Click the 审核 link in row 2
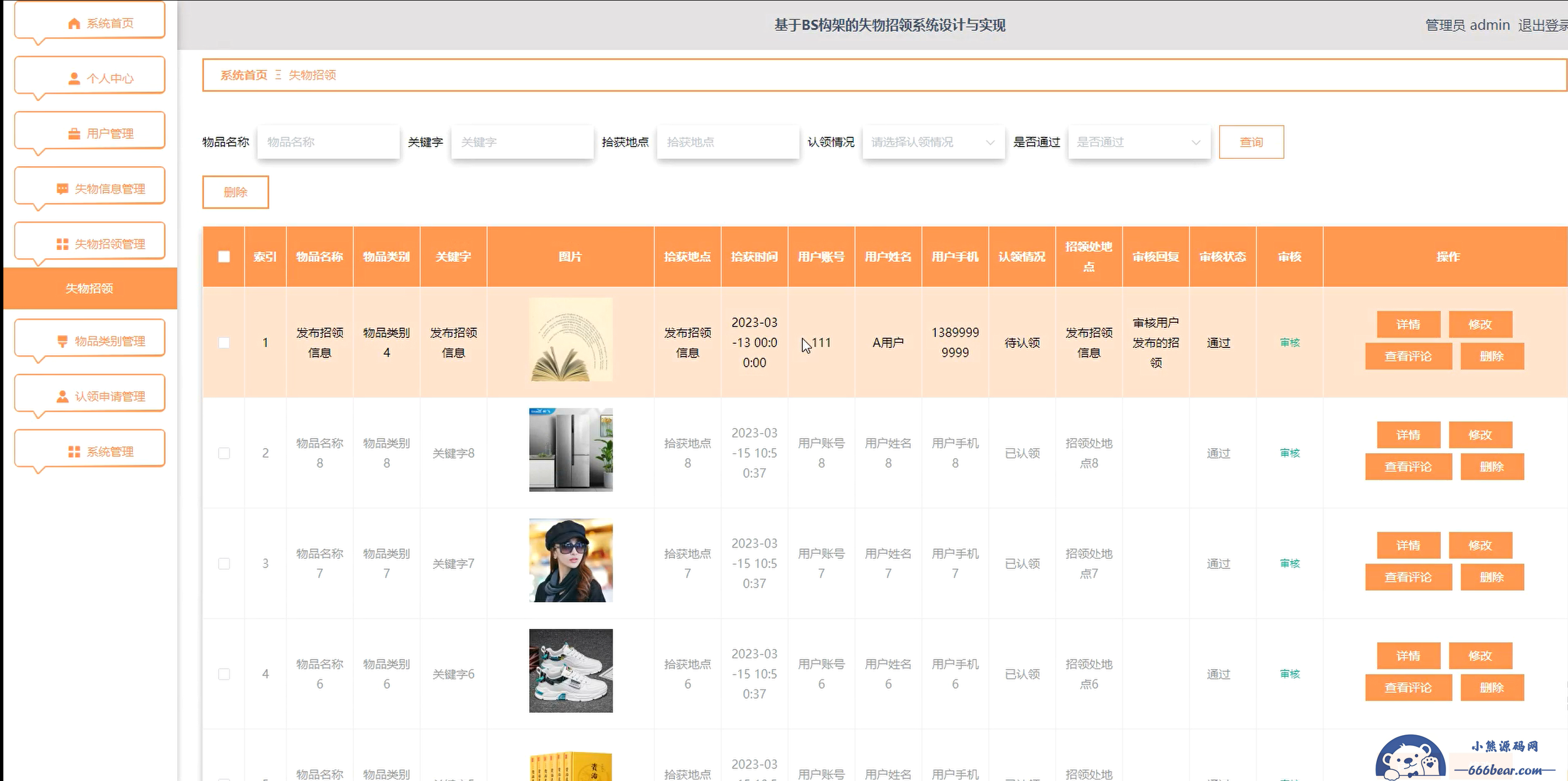 coord(1290,453)
